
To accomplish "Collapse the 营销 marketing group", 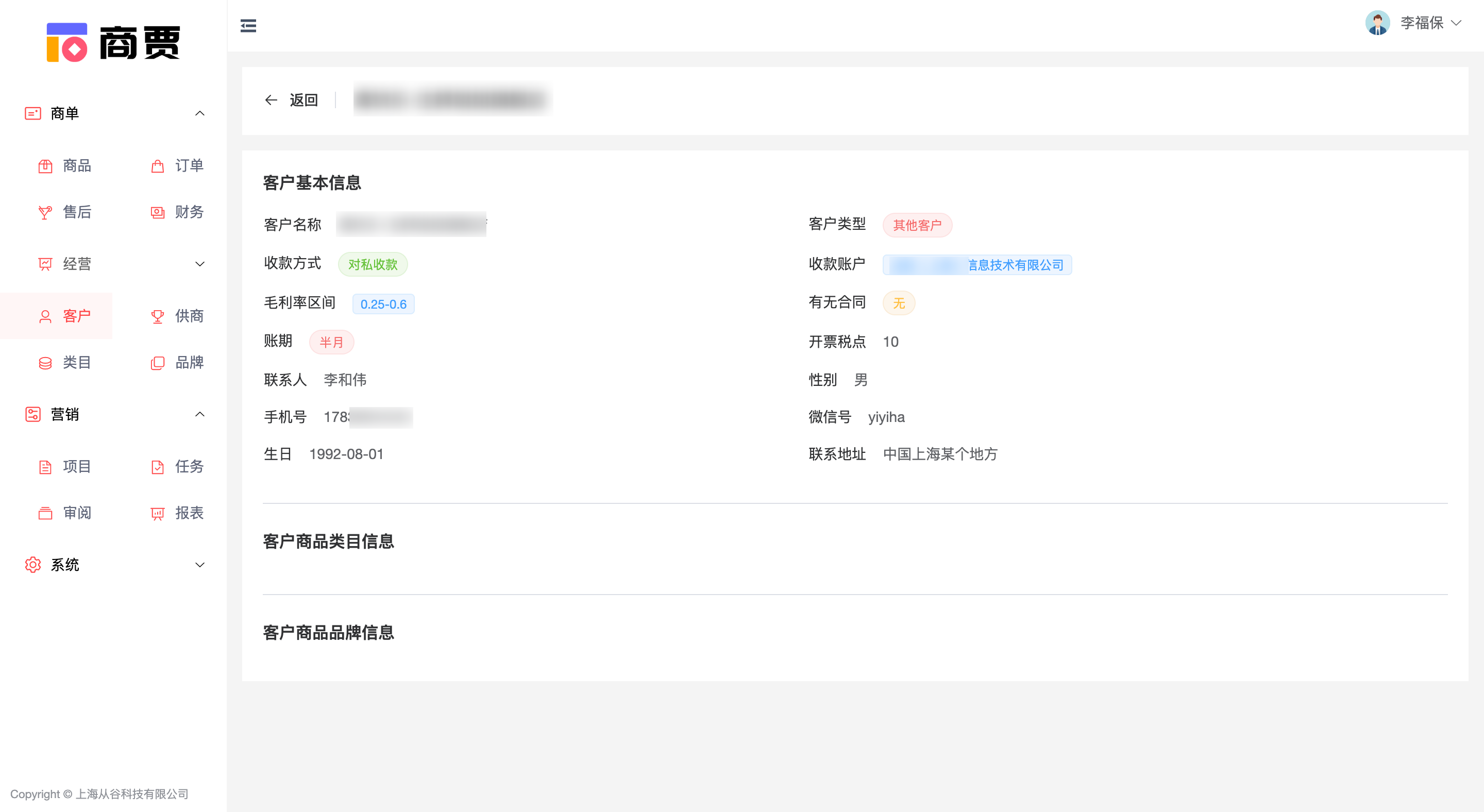I will [199, 414].
